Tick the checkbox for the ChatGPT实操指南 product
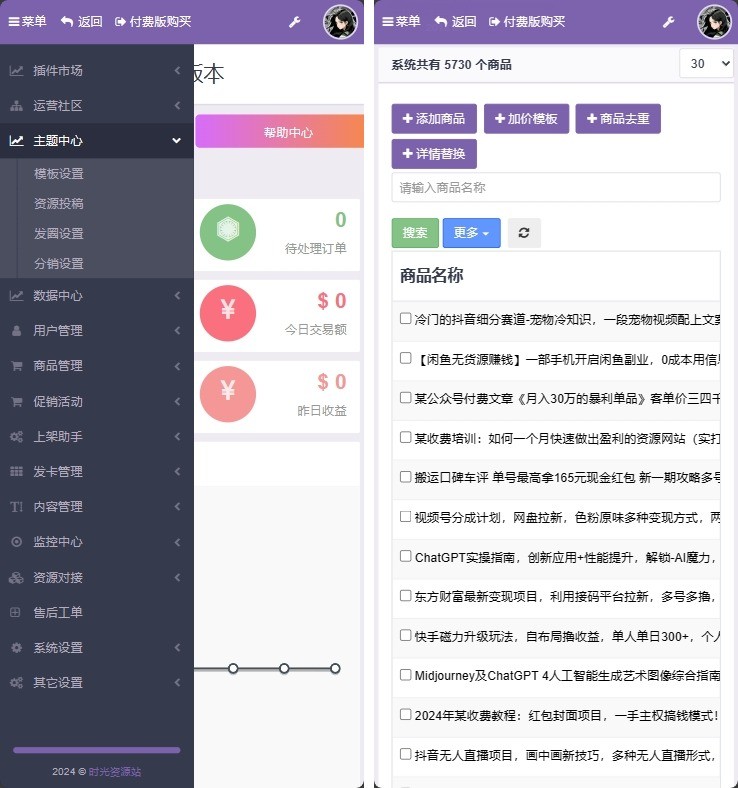 pyautogui.click(x=406, y=556)
